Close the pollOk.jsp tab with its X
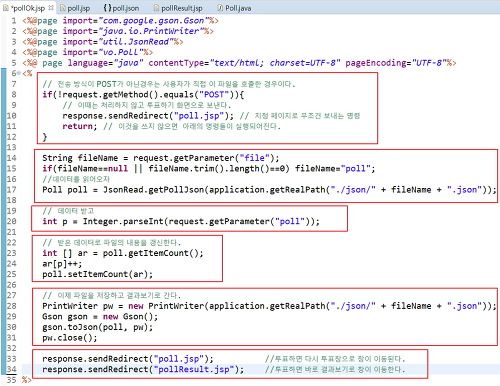 click(x=51, y=7)
